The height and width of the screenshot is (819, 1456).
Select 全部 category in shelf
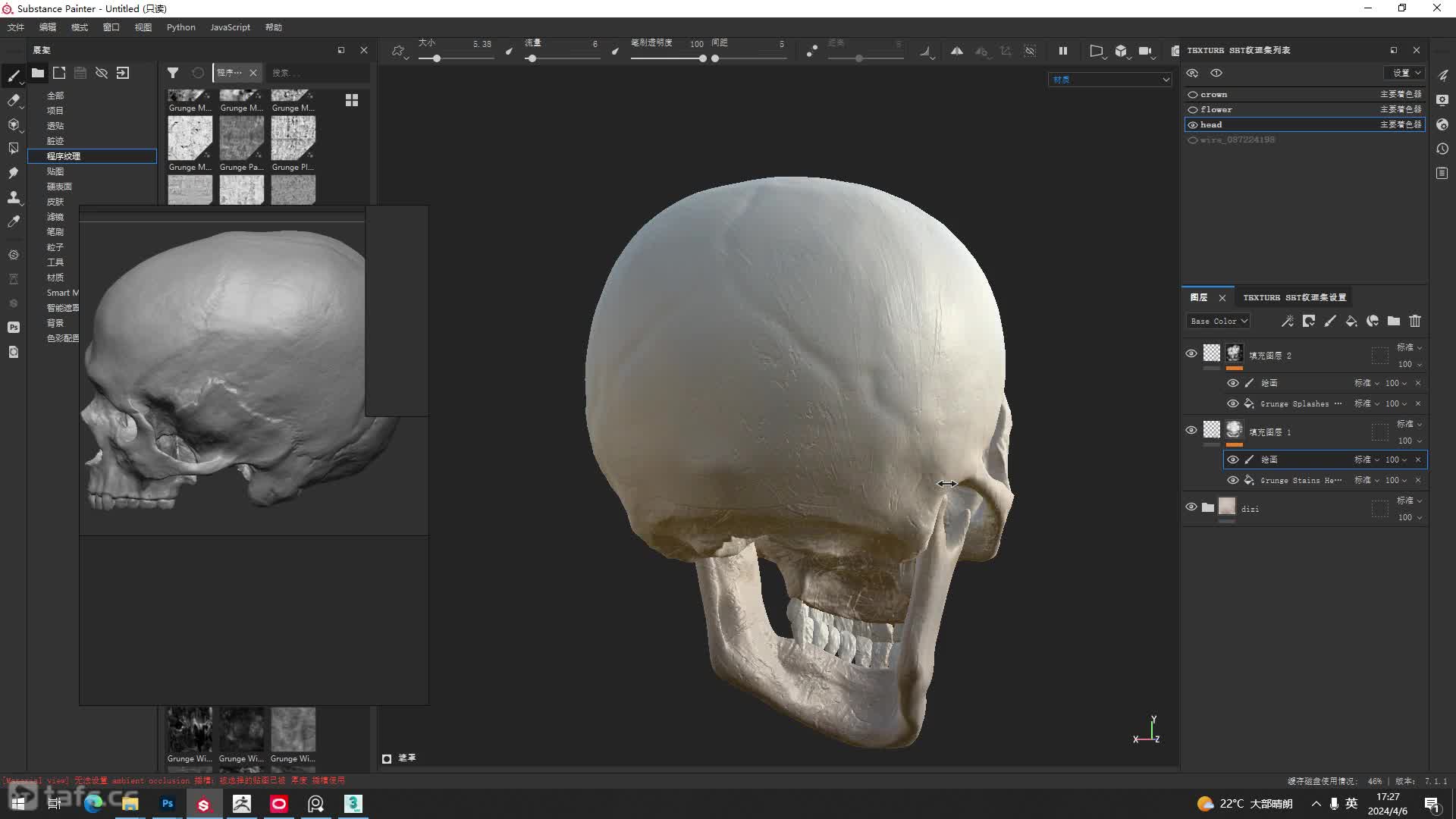[x=55, y=96]
